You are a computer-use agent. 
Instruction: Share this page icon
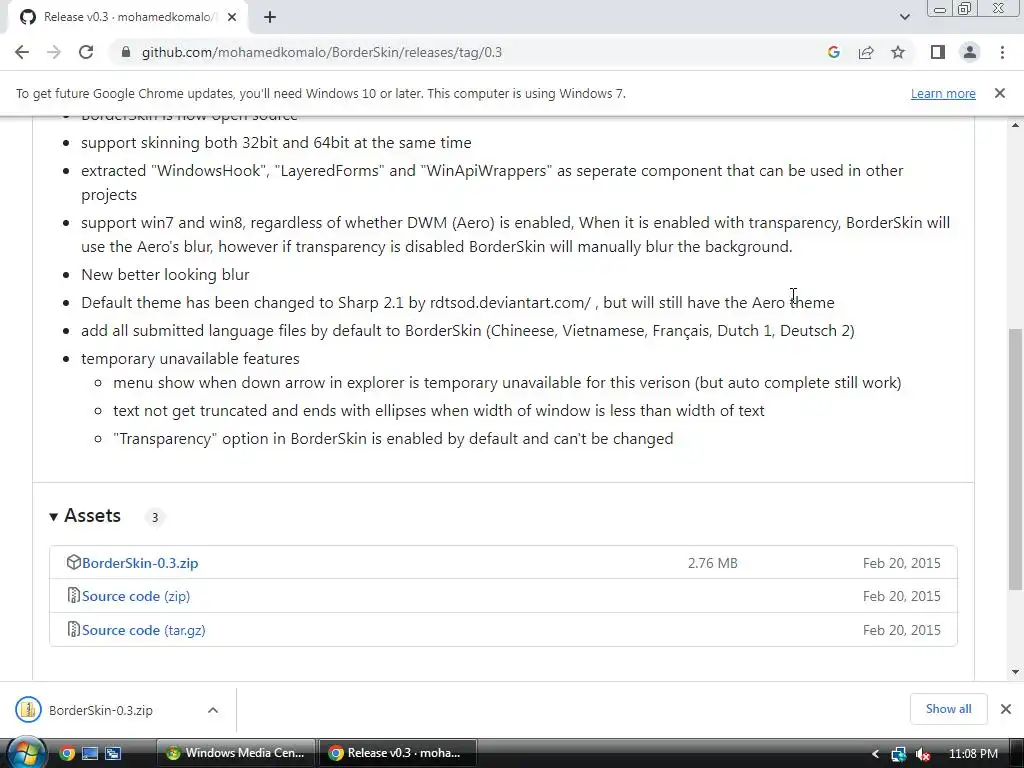point(866,52)
